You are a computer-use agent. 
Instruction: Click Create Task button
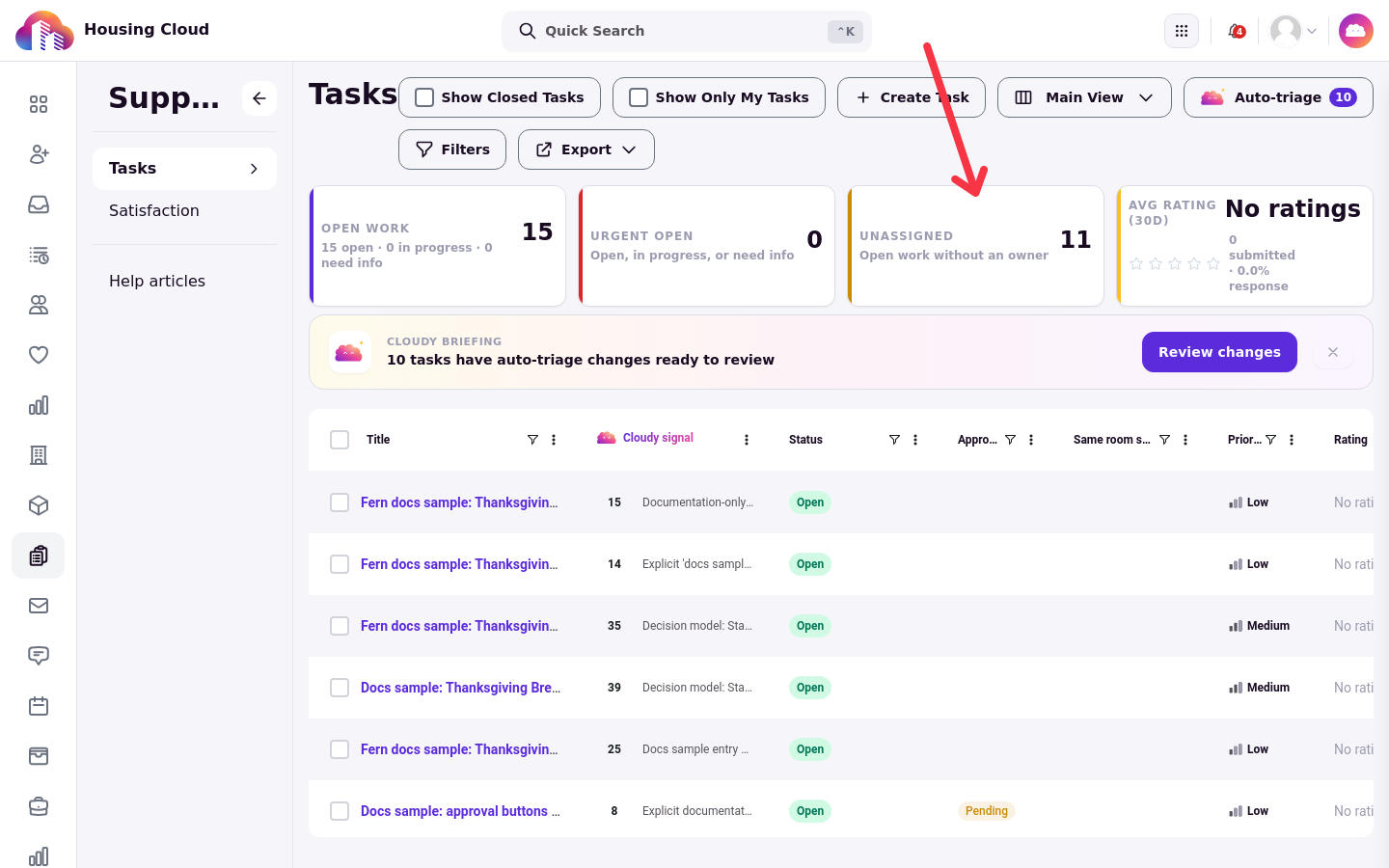(x=912, y=97)
